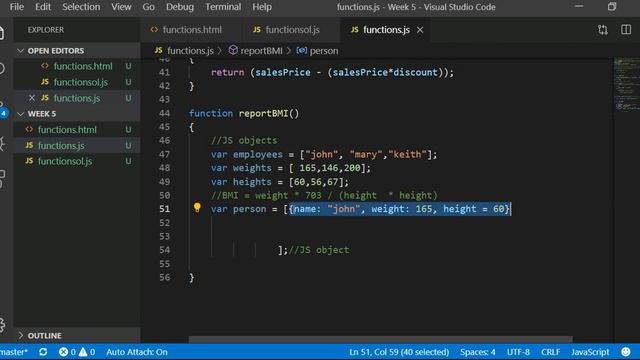Click the "//BMI = weight * 703" comment
The image size is (640, 360).
[324, 195]
